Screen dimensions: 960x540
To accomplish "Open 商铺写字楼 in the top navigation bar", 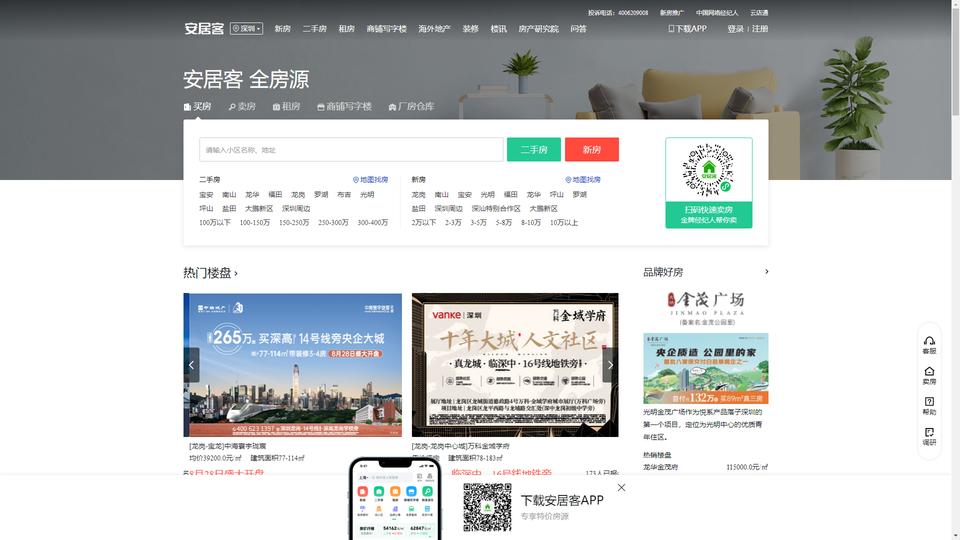I will 386,29.
